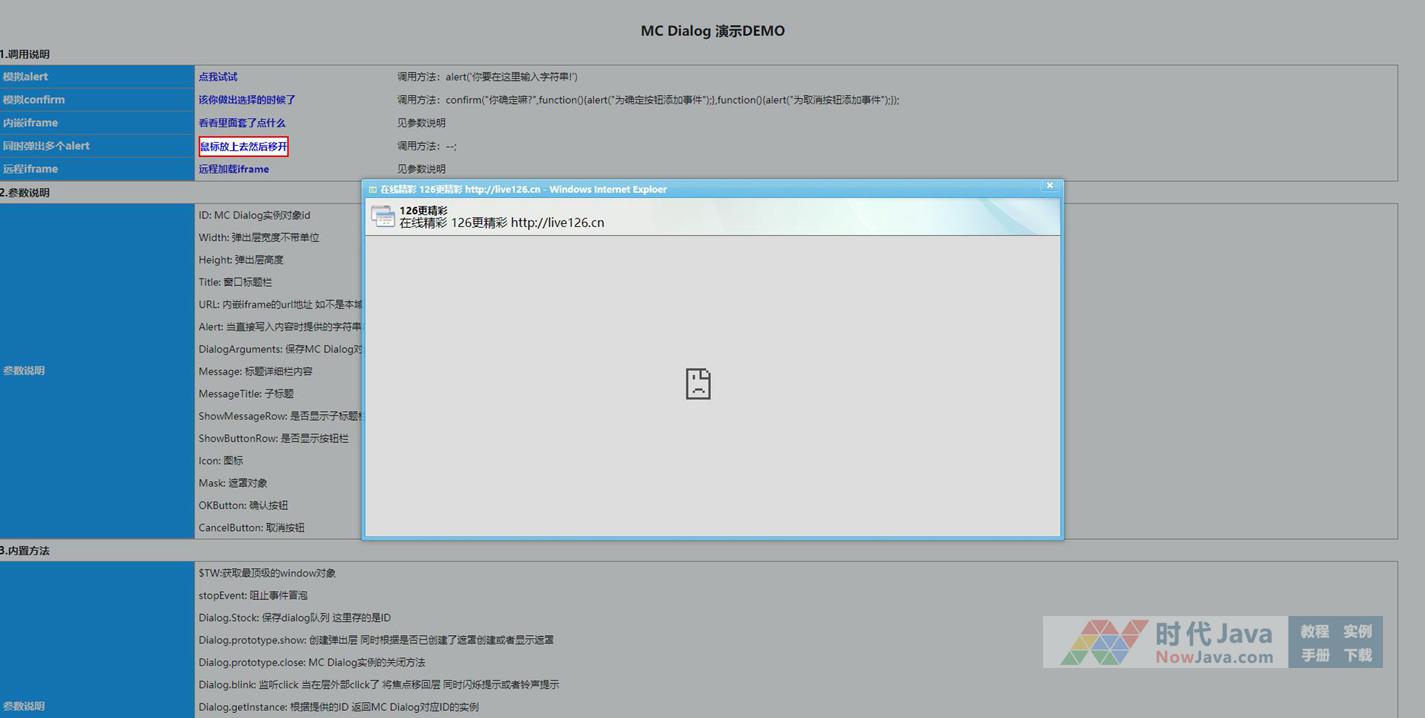Click the 教程 watermark link
The height and width of the screenshot is (718, 1425).
point(1315,632)
